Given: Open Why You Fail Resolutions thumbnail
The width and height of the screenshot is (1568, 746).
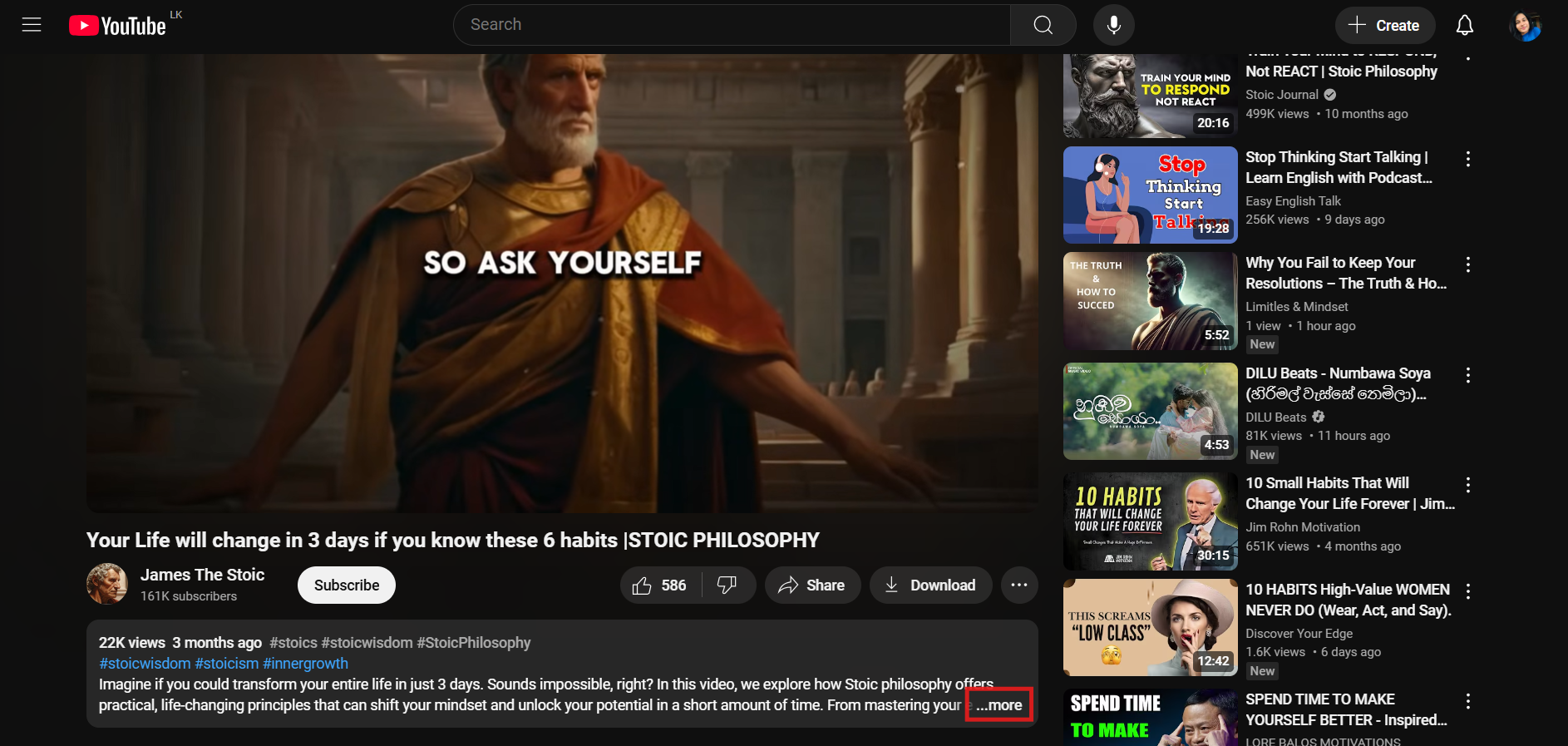Looking at the screenshot, I should click(1151, 301).
